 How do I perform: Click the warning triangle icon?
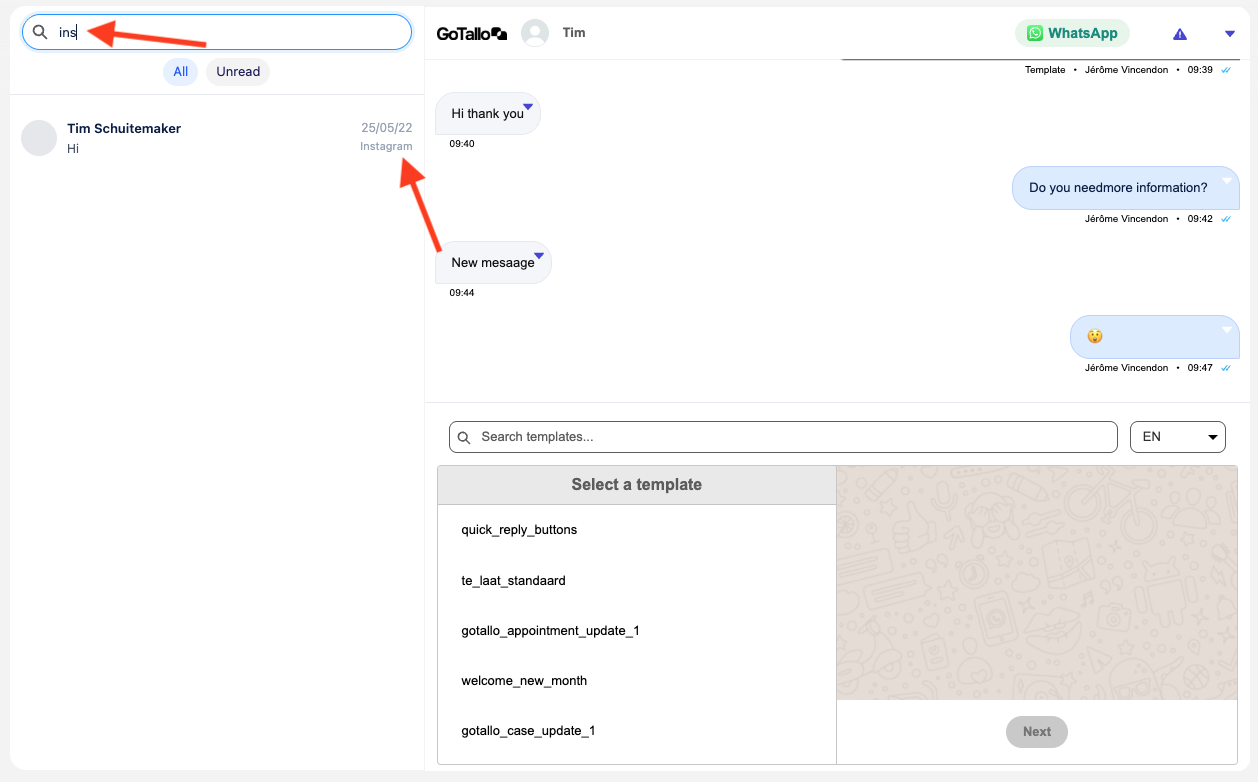(1180, 34)
